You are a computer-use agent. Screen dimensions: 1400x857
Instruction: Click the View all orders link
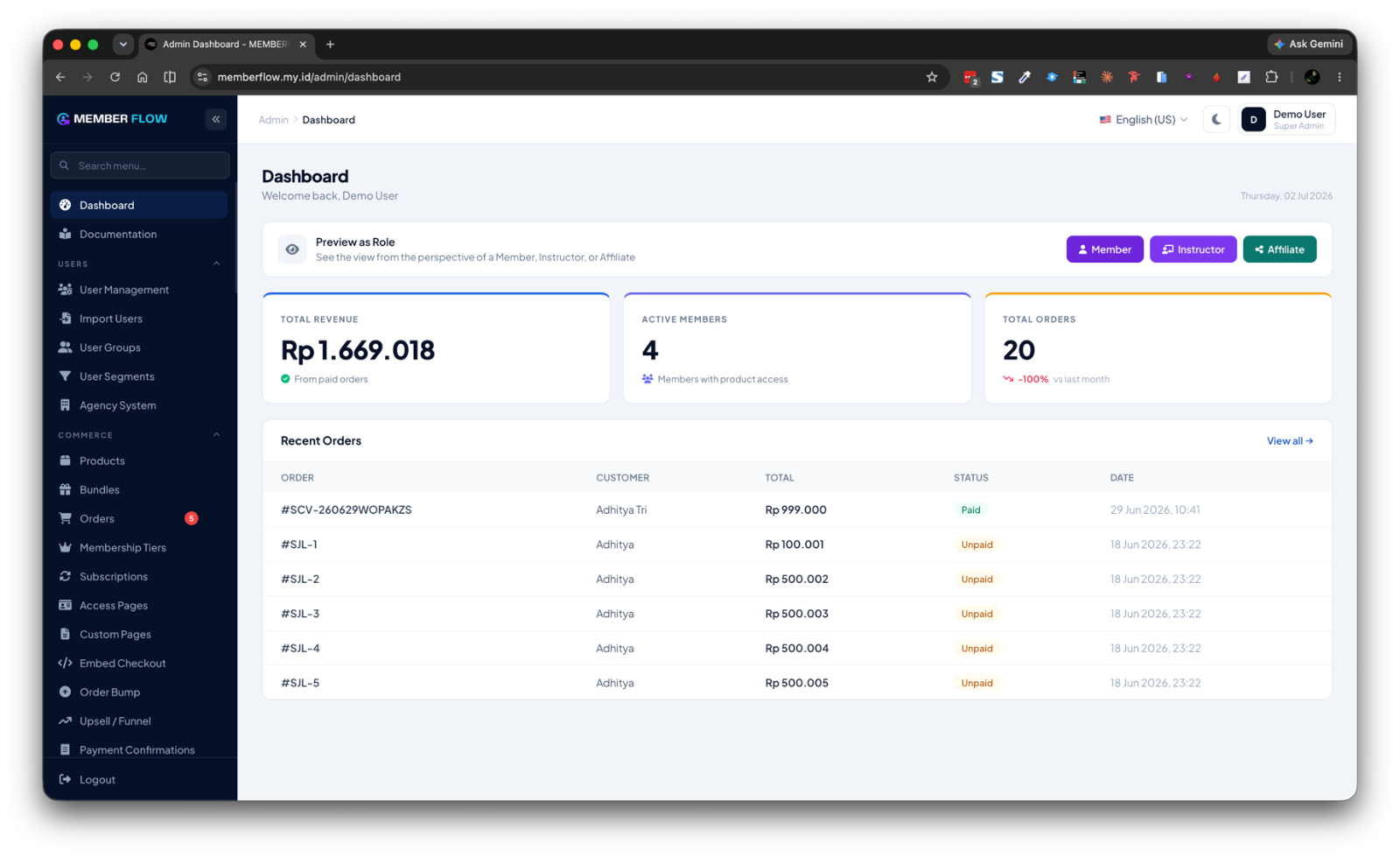coord(1290,441)
